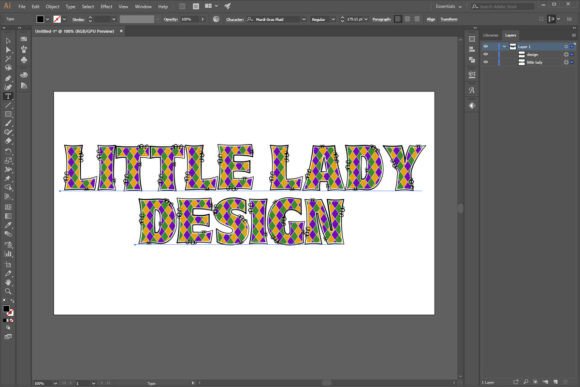580x387 pixels.
Task: Click align right paragraph button
Action: [x=417, y=19]
